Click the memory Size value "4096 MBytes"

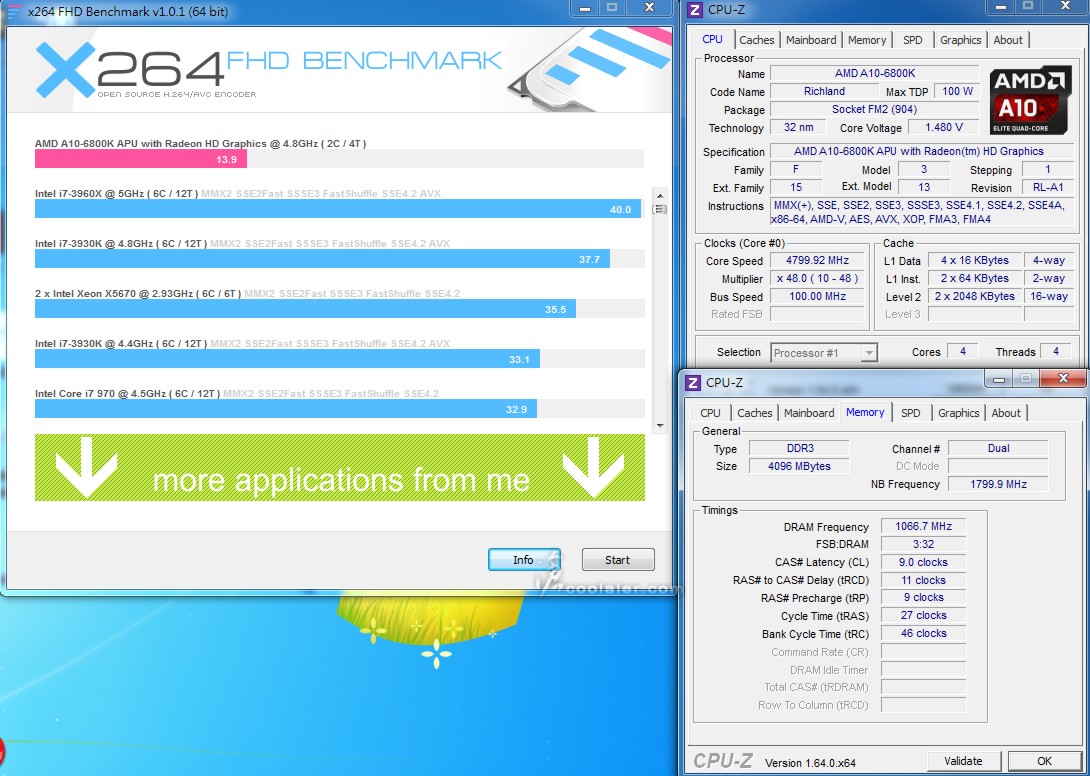point(799,467)
